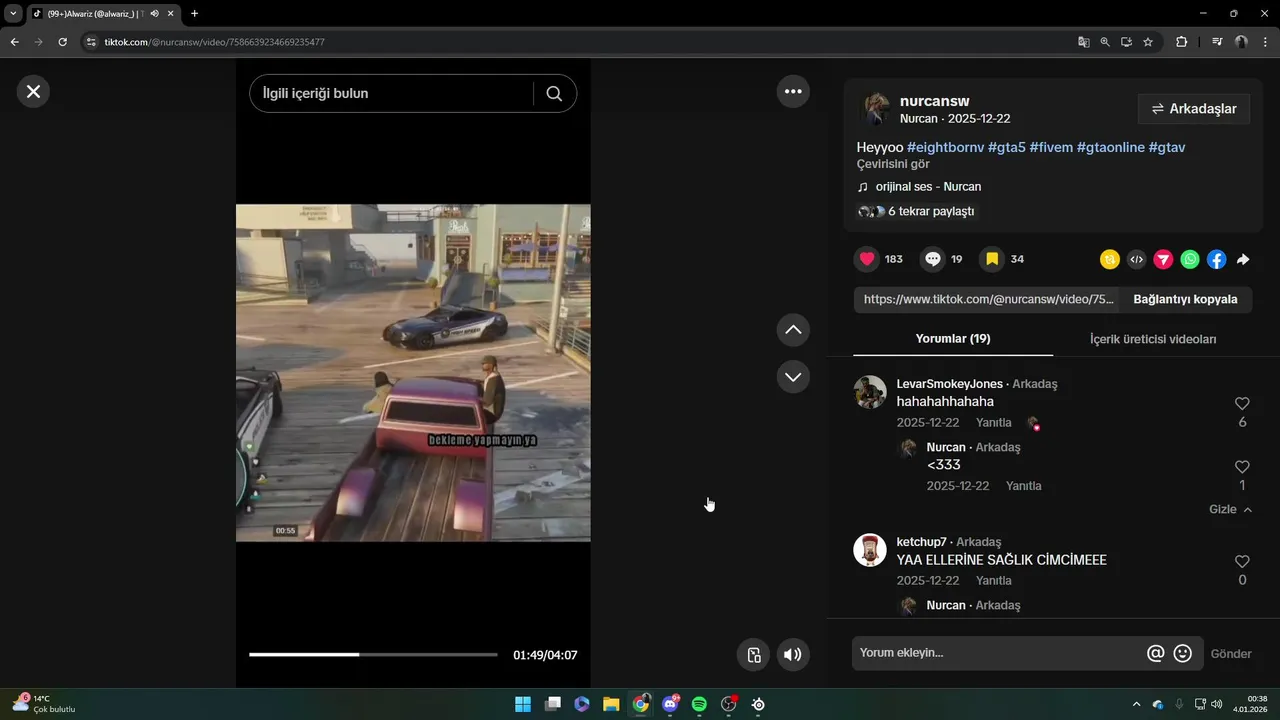Send to friends via red paper-plane icon

pyautogui.click(x=1163, y=259)
